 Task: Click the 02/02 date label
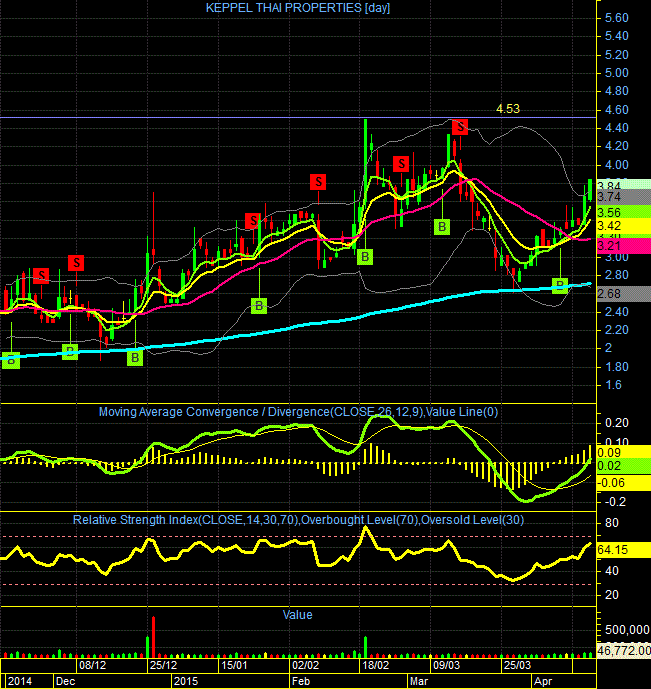[305, 665]
